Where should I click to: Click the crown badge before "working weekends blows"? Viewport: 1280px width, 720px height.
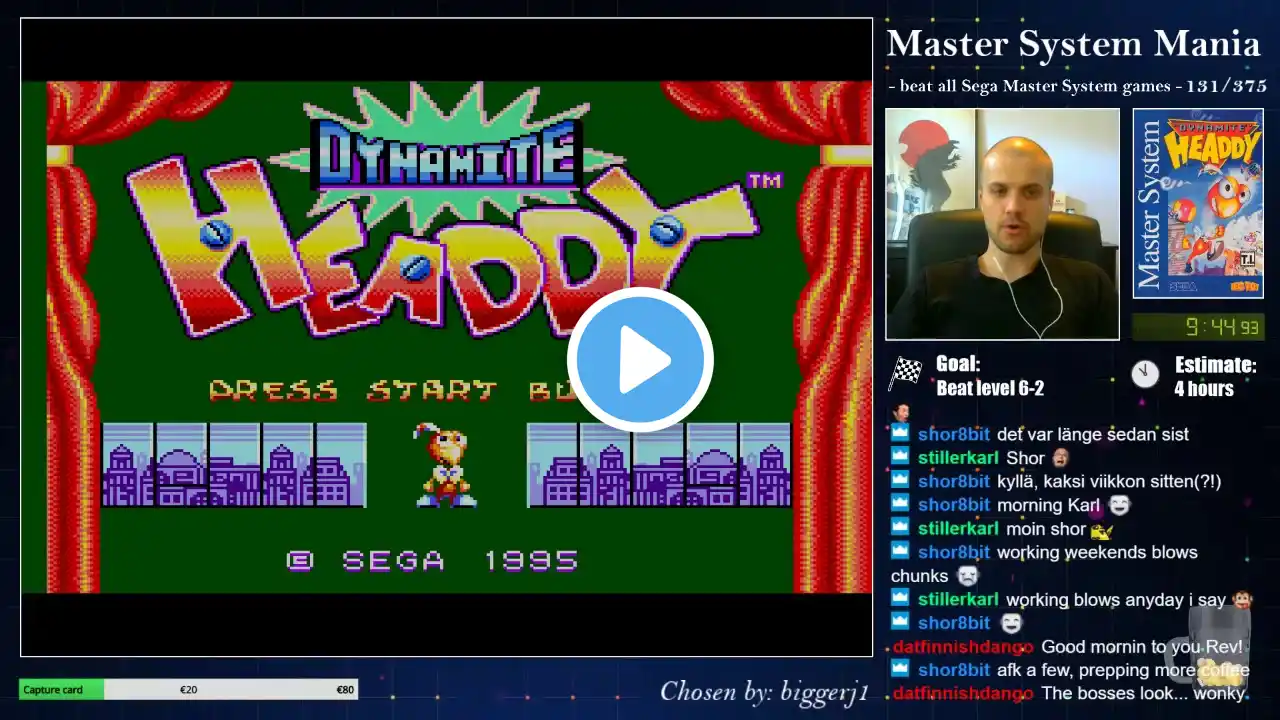(x=900, y=552)
